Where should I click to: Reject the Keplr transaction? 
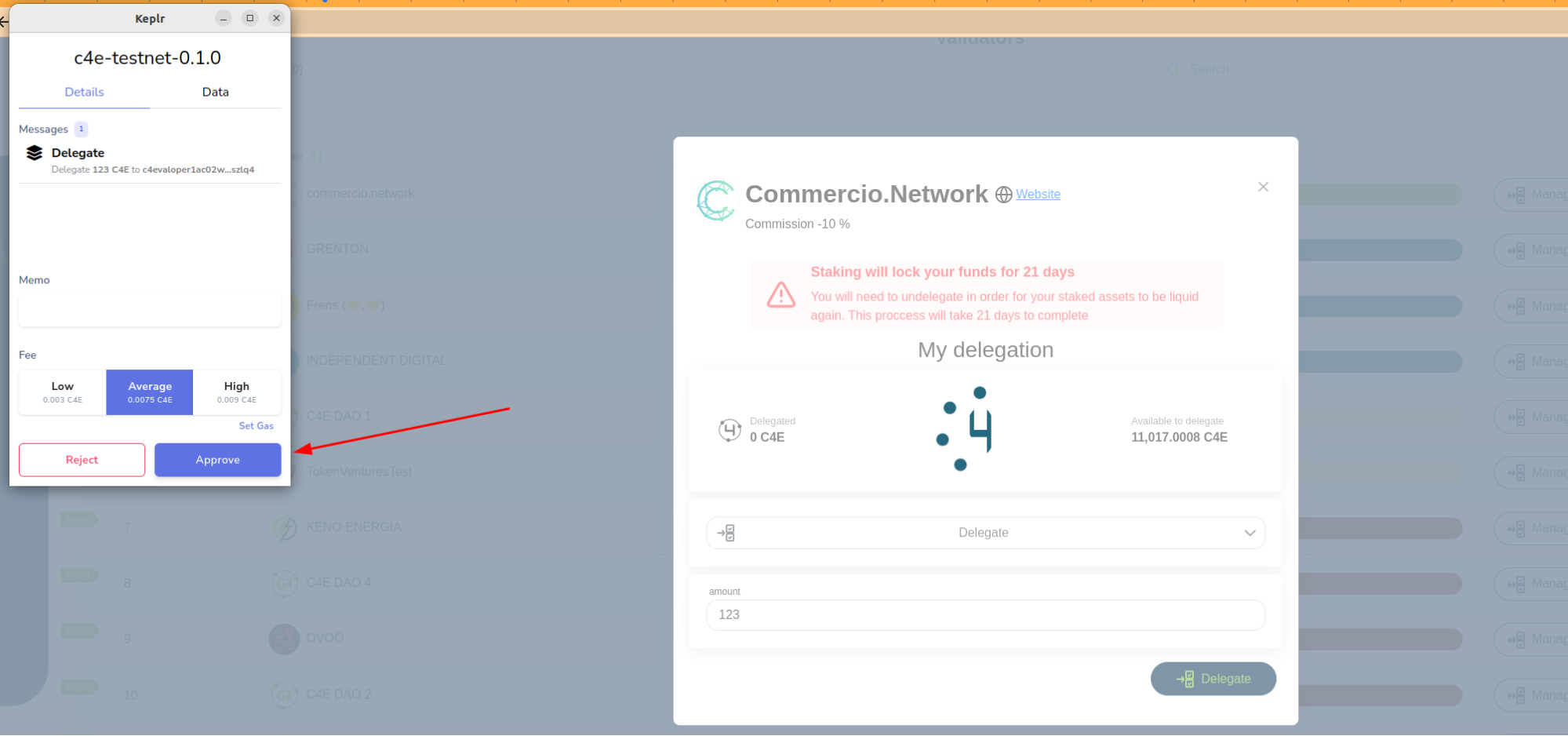[x=82, y=460]
